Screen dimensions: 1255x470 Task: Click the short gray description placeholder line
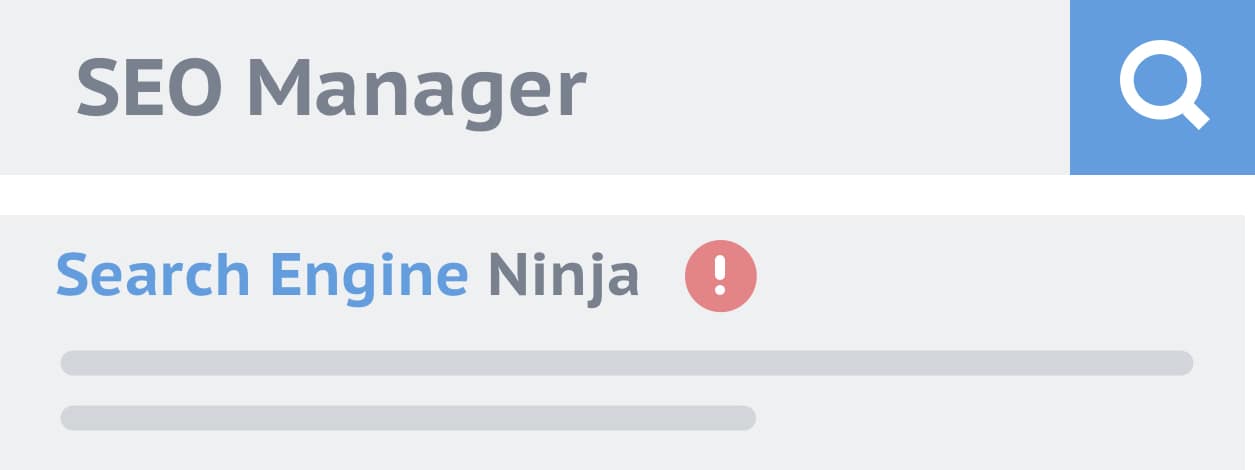[x=408, y=418]
